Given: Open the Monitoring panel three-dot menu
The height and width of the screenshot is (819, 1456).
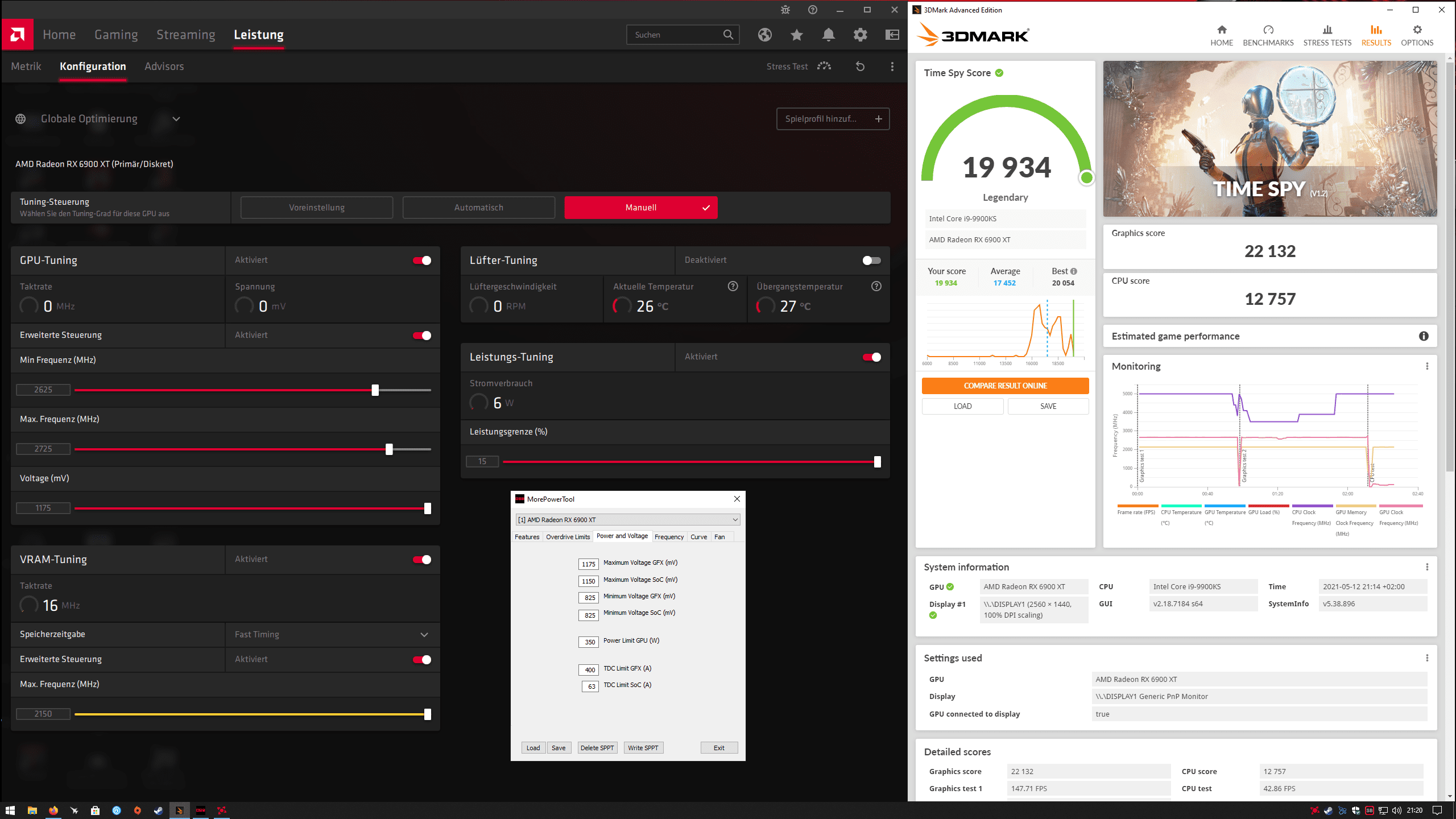Looking at the screenshot, I should tap(1427, 366).
